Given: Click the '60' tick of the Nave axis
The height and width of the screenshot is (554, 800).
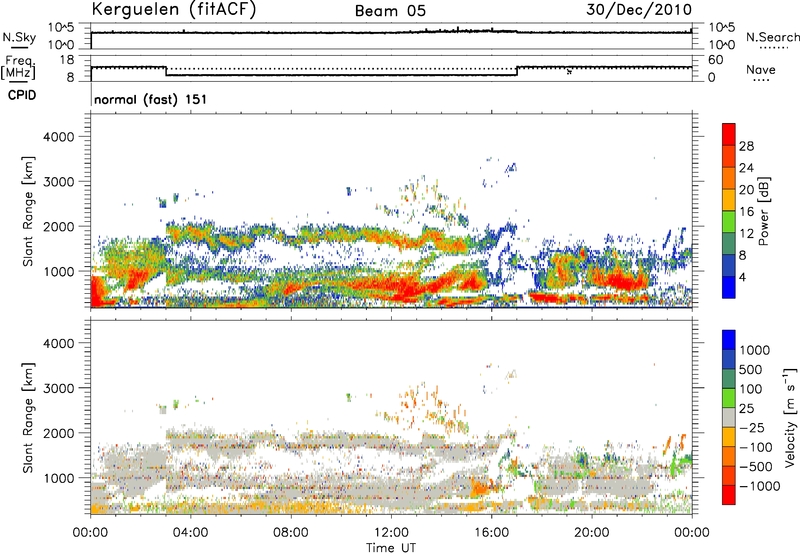Looking at the screenshot, I should [715, 60].
